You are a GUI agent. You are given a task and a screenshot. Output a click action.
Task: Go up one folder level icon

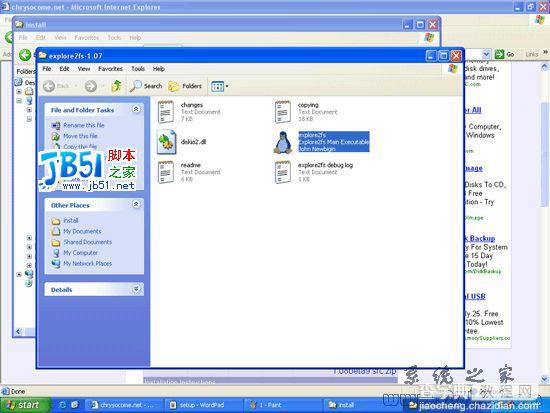116,86
